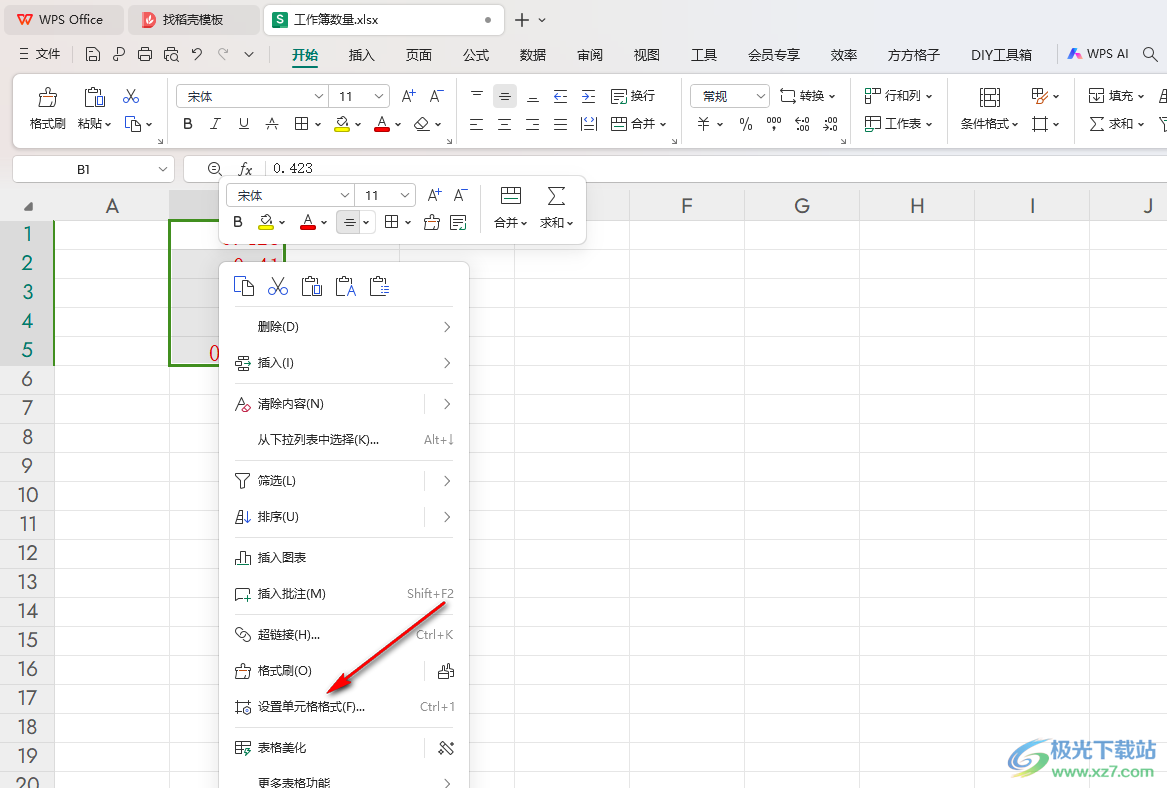Open Conditional Formatting 条件格式 menu
This screenshot has height=788, width=1167.
pos(989,109)
